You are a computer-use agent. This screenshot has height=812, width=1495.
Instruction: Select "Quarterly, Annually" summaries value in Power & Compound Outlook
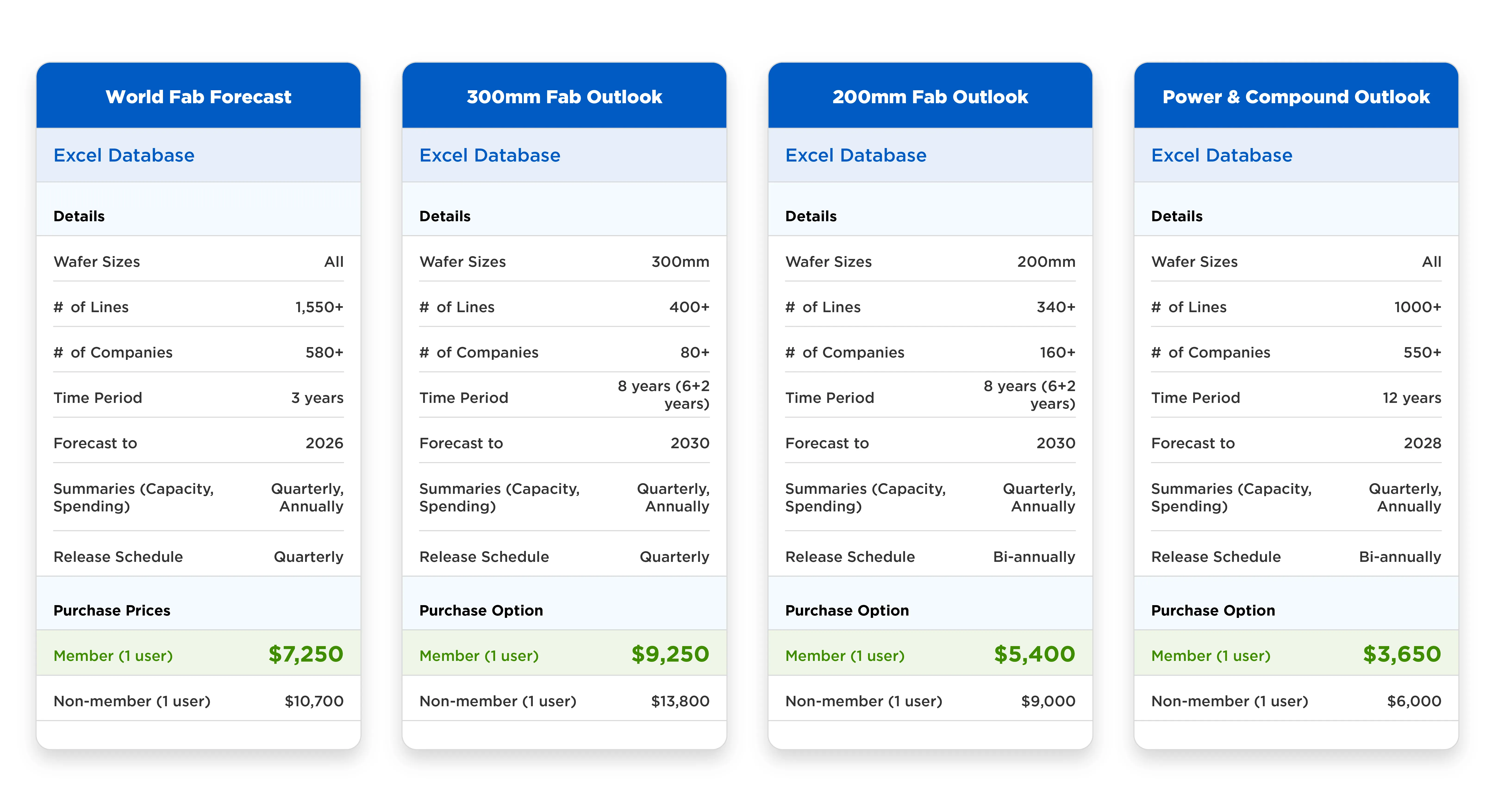point(1405,498)
